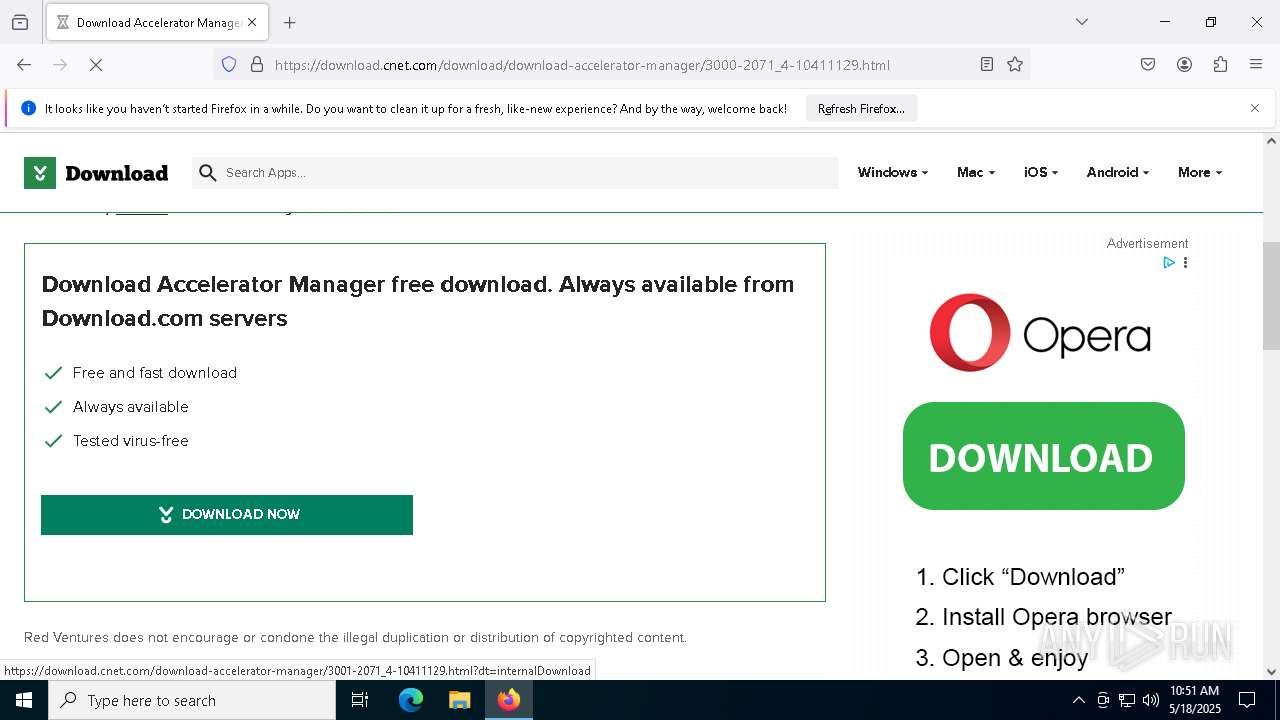Viewport: 1280px width, 720px height.
Task: Launch Microsoft Edge from taskbar
Action: (x=411, y=700)
